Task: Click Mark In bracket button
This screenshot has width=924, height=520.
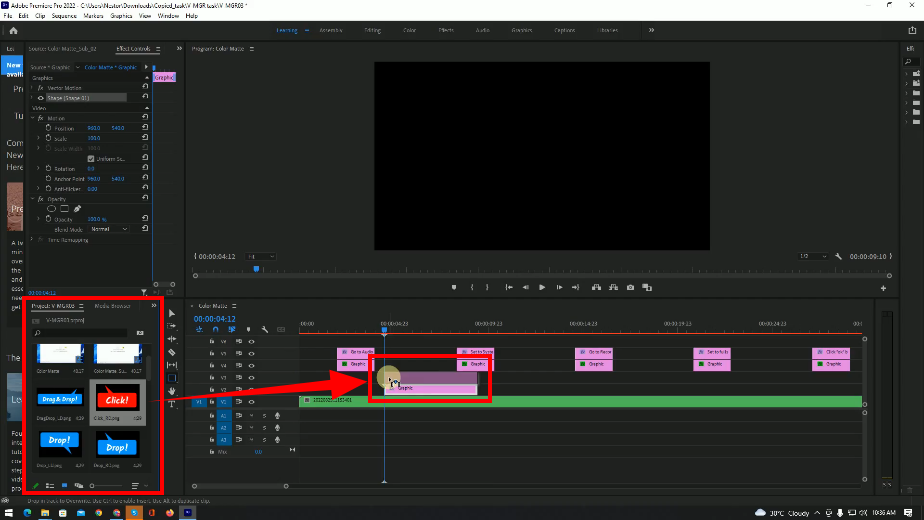Action: 471,287
